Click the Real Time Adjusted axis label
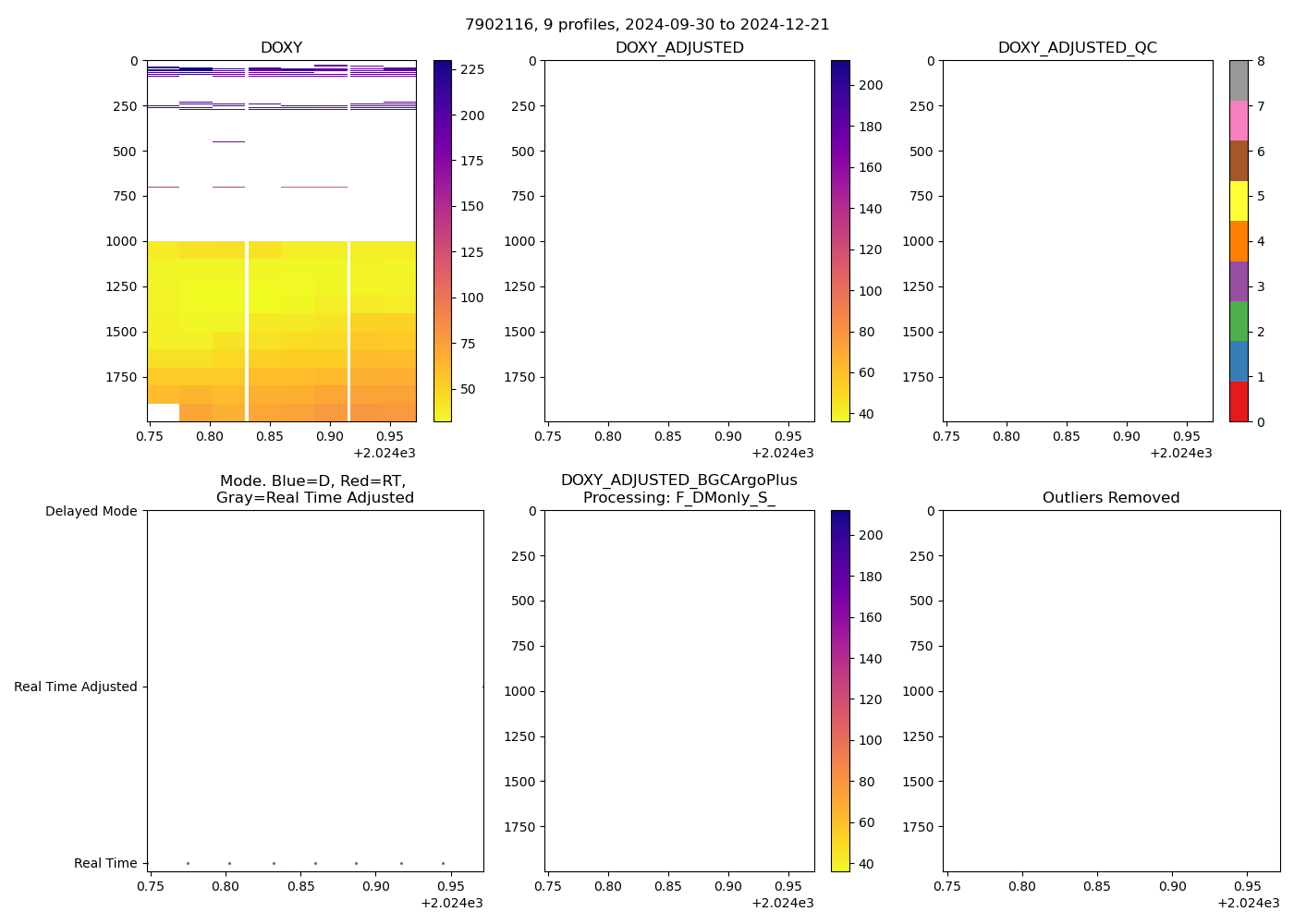 click(x=76, y=687)
